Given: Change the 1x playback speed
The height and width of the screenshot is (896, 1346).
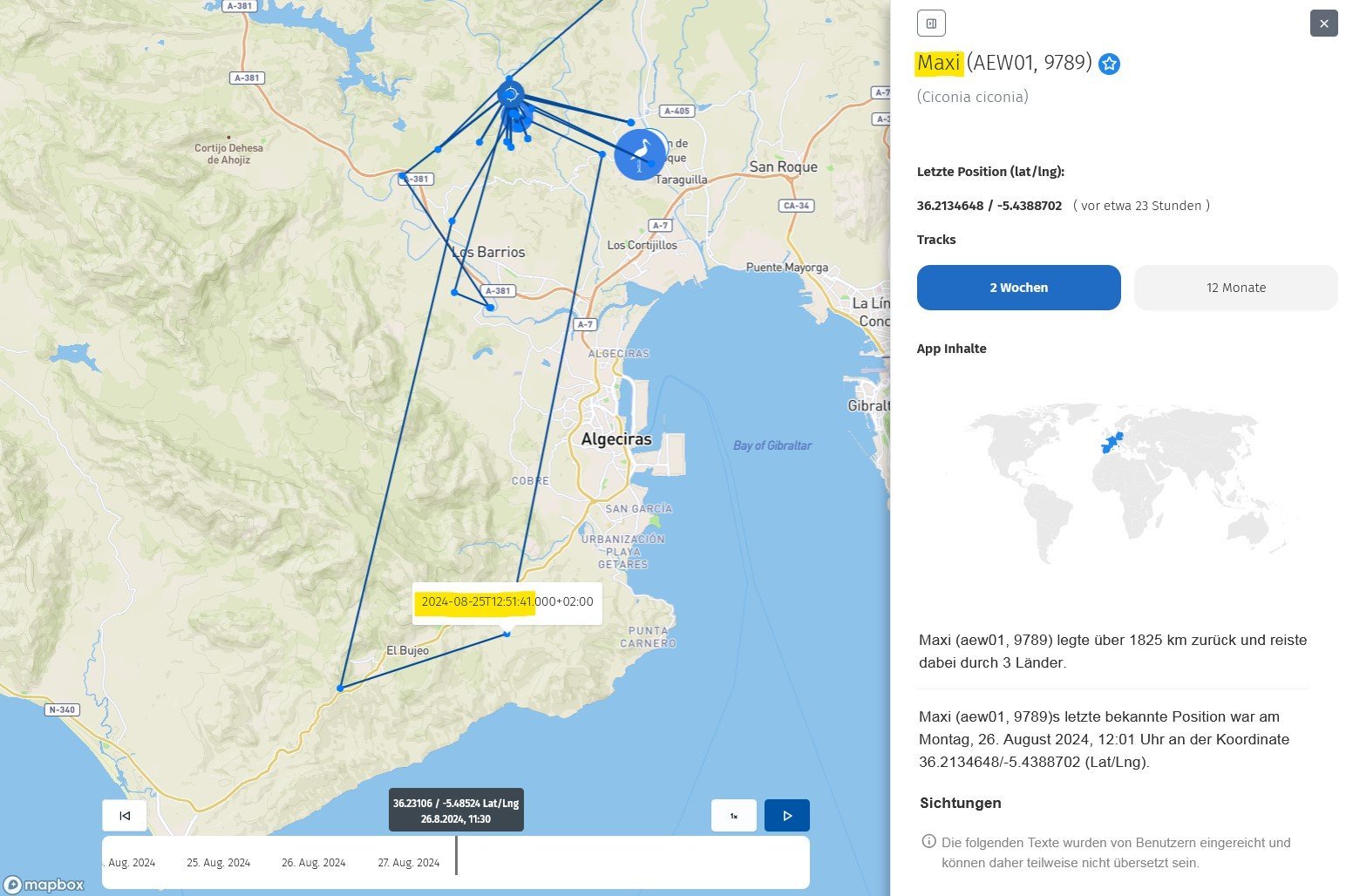Looking at the screenshot, I should 733,816.
